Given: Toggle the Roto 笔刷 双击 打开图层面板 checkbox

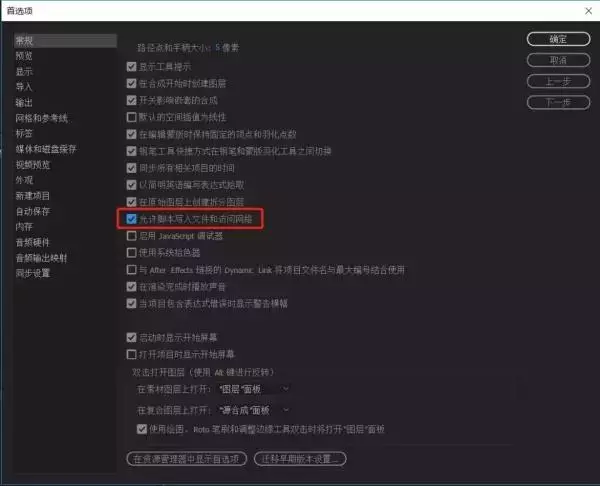Looking at the screenshot, I should click(142, 429).
